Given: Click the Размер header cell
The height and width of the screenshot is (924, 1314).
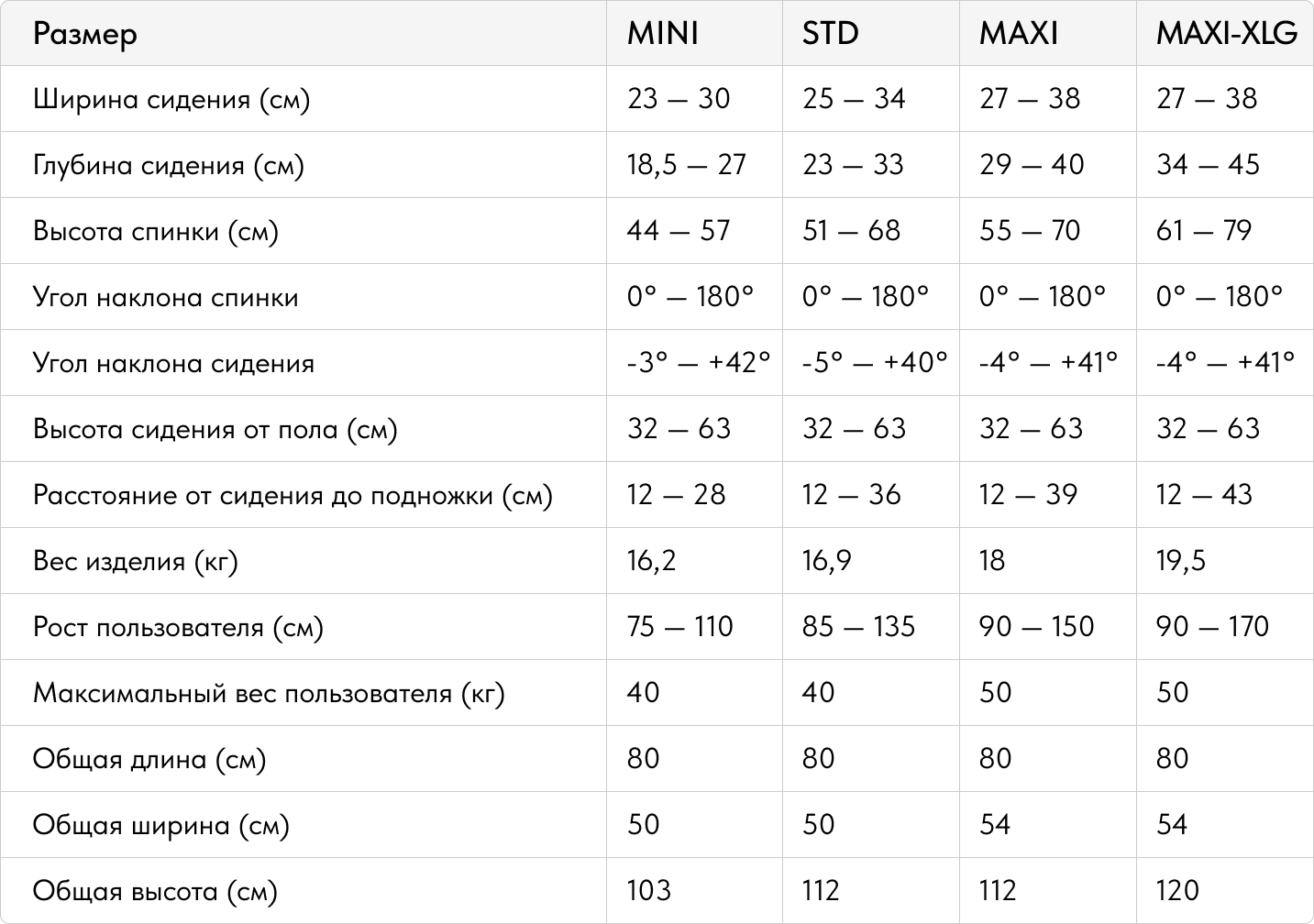Looking at the screenshot, I should [x=85, y=36].
